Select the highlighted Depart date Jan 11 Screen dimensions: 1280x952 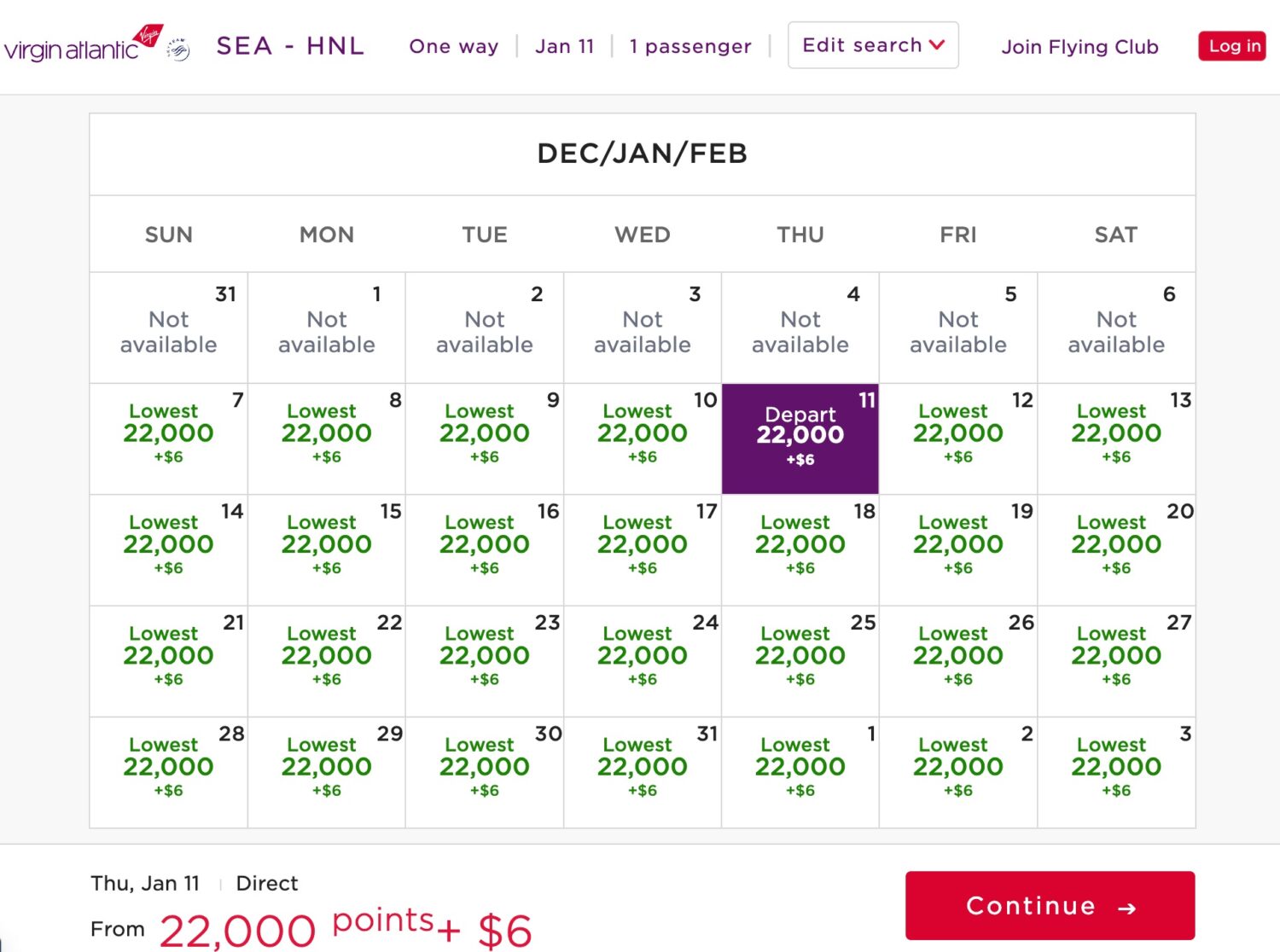pyautogui.click(x=800, y=437)
